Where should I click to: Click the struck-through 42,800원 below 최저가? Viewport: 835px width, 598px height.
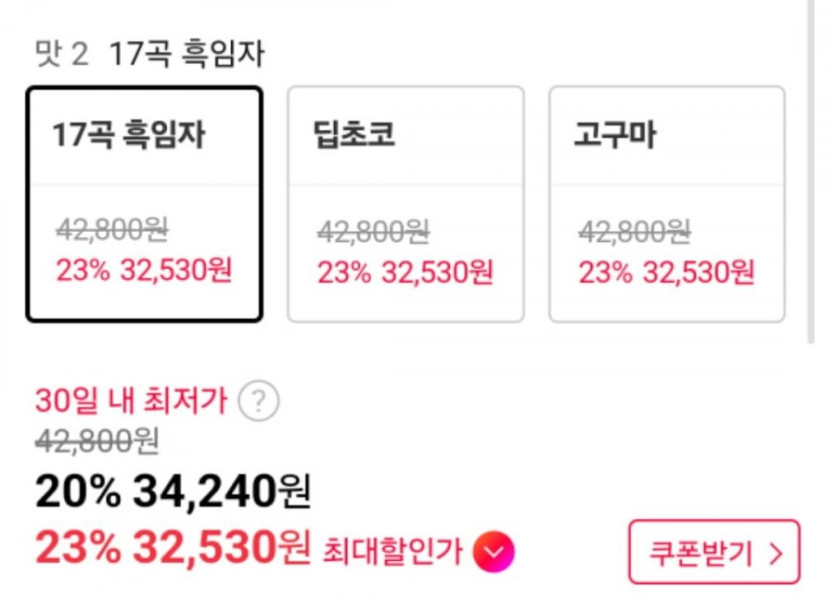point(97,440)
